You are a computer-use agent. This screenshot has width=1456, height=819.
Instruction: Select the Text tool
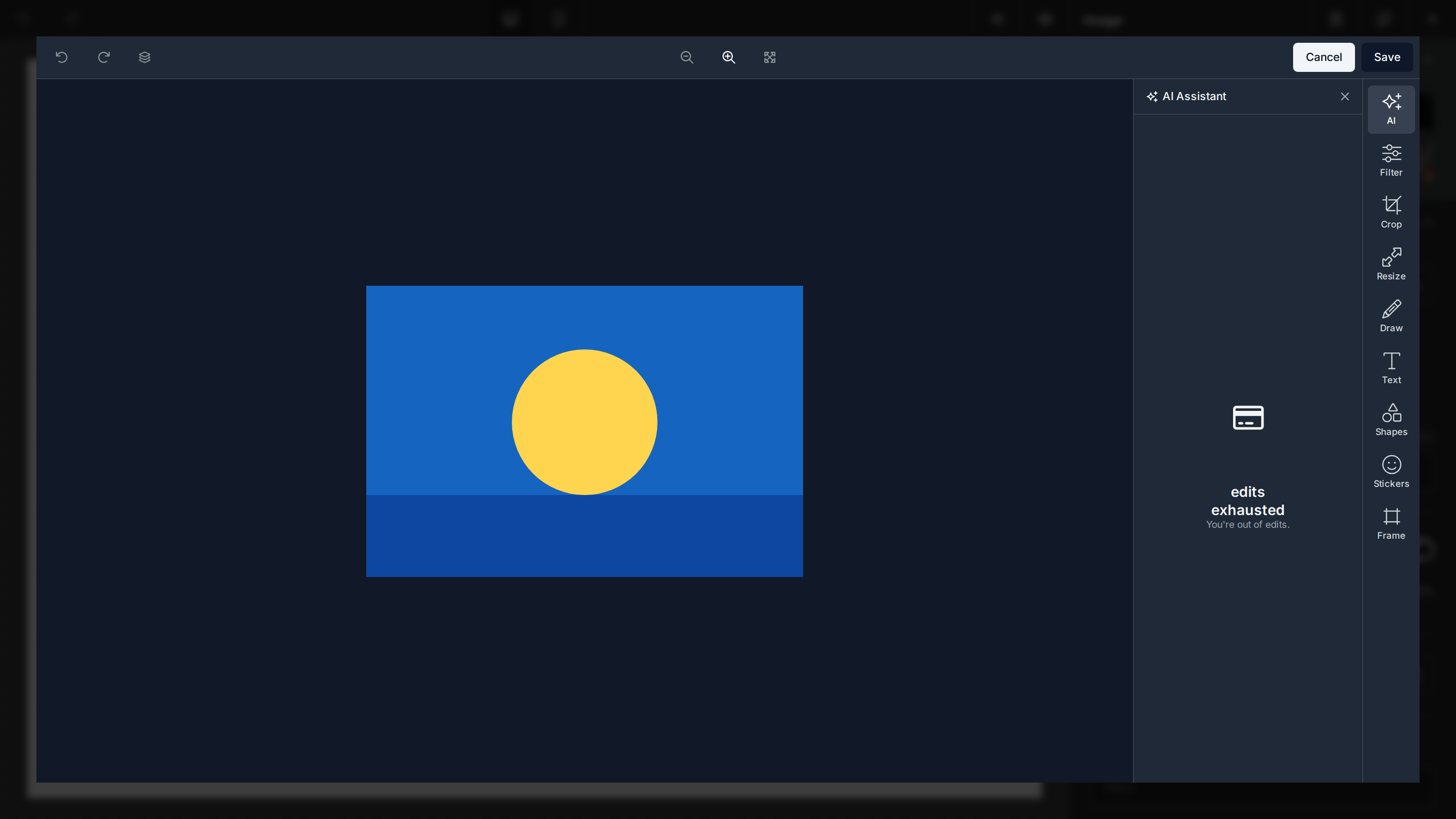[1391, 369]
